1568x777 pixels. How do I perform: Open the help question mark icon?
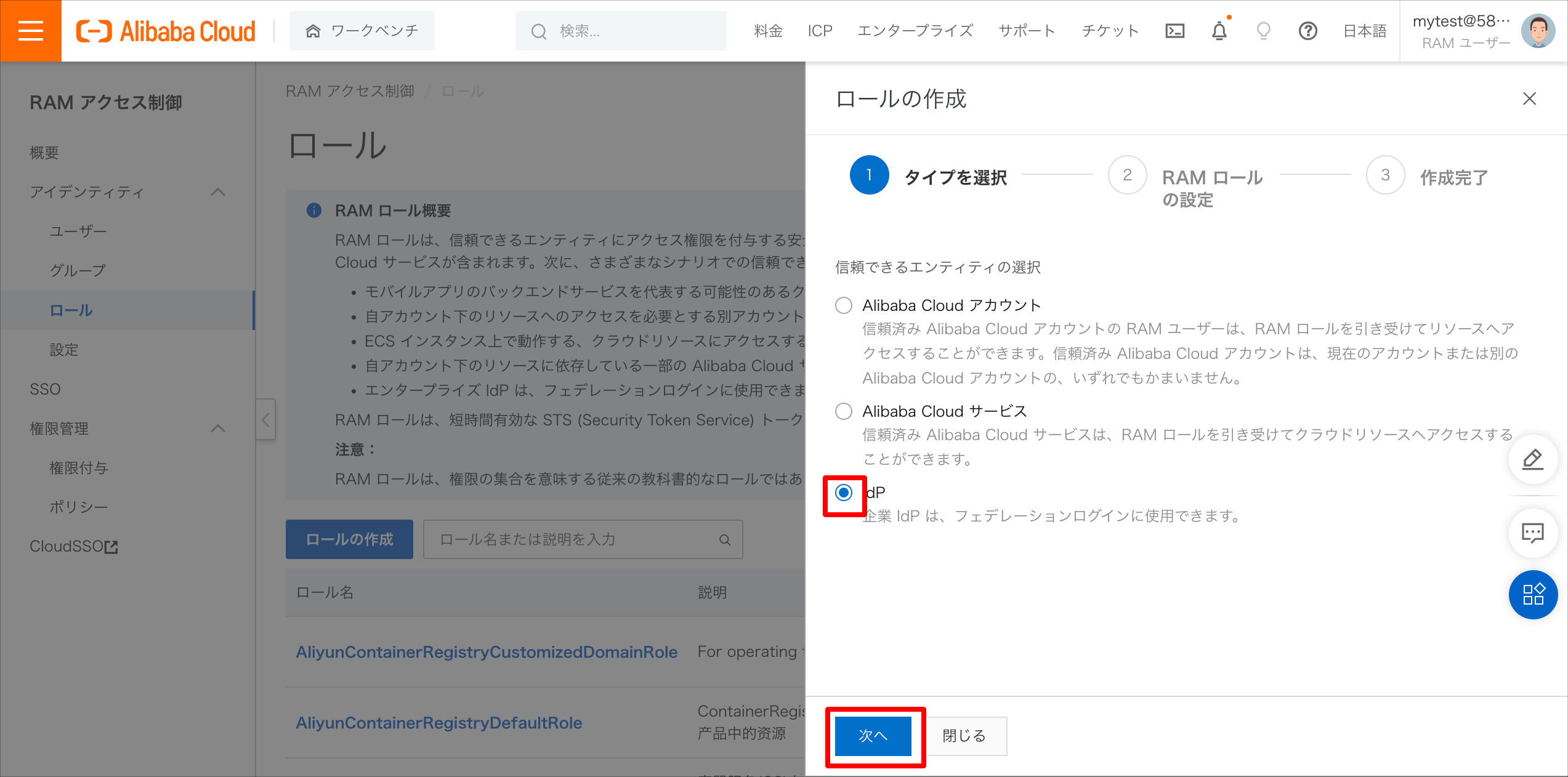[1308, 31]
